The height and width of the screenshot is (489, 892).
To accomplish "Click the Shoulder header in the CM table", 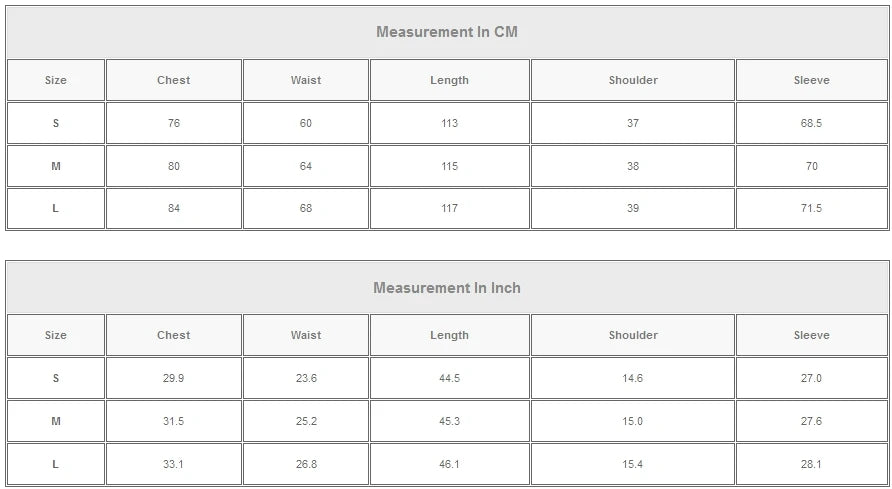I will point(633,80).
